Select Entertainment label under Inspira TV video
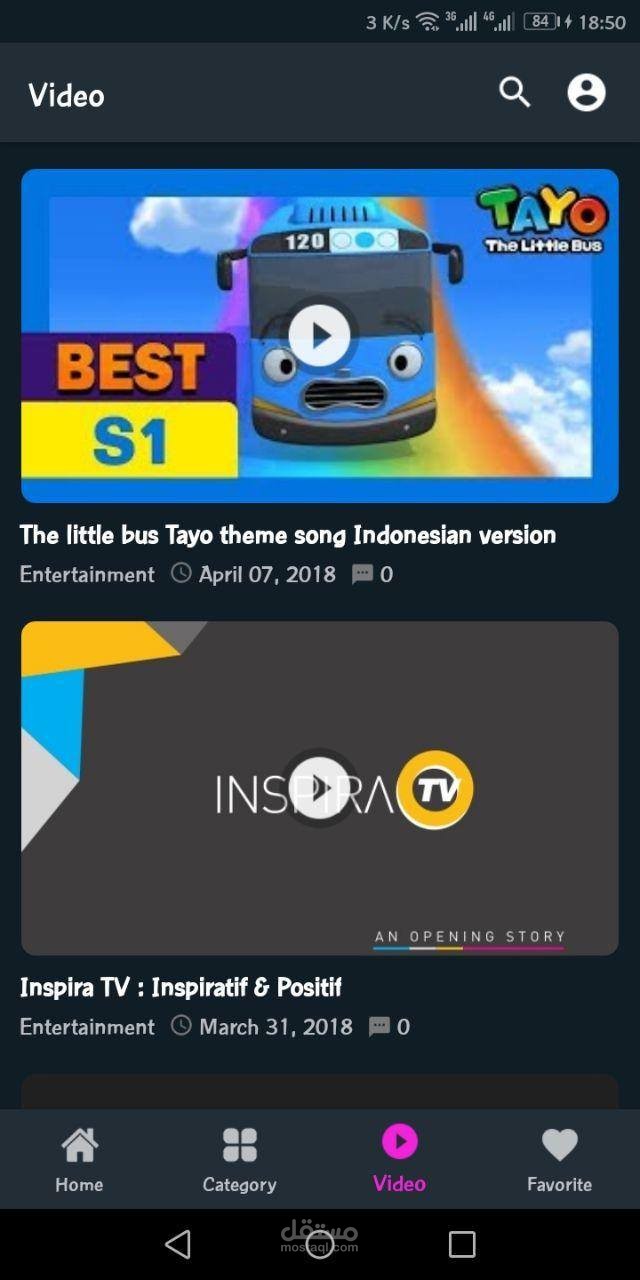The height and width of the screenshot is (1280, 640). point(87,1026)
